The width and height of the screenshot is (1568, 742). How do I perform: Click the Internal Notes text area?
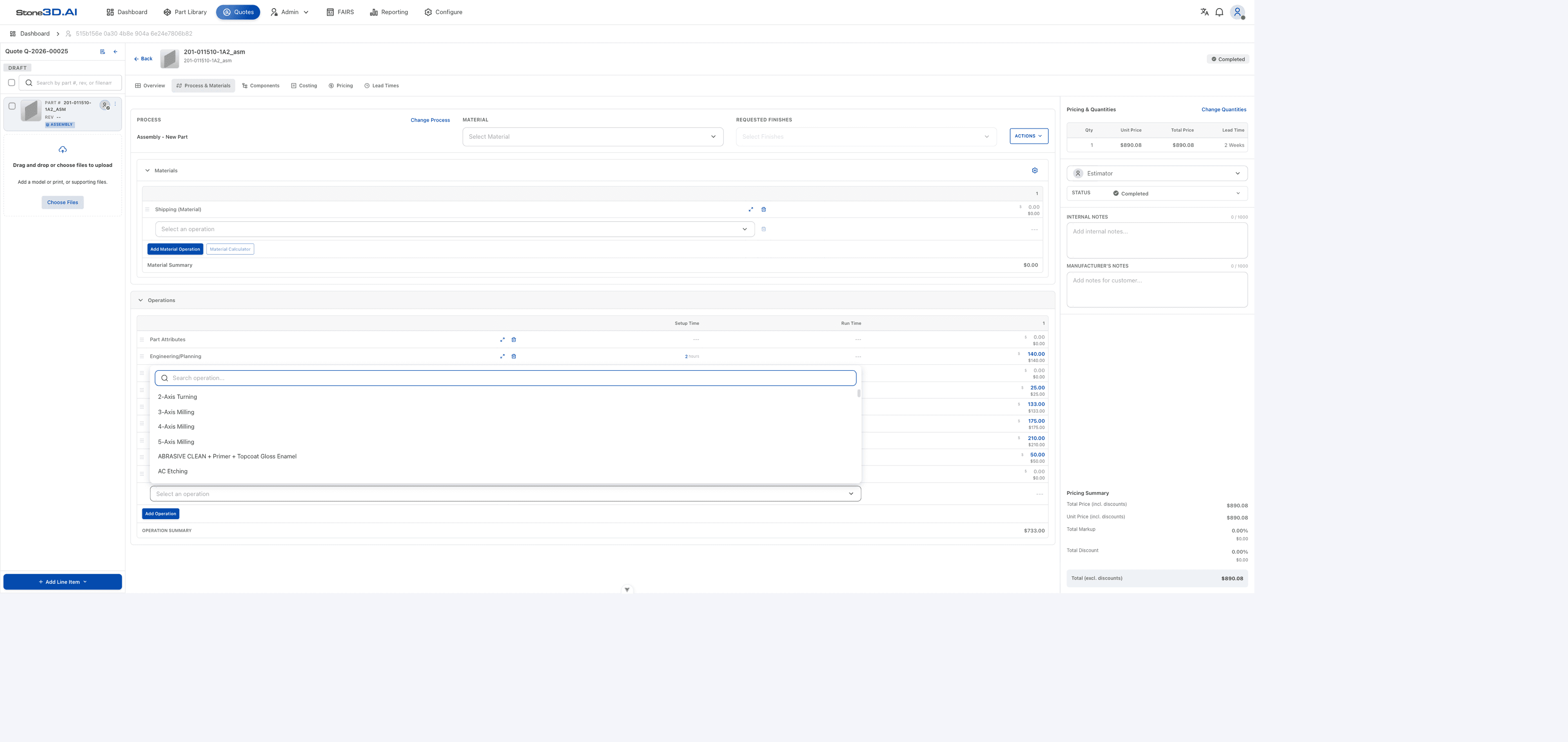point(1157,240)
